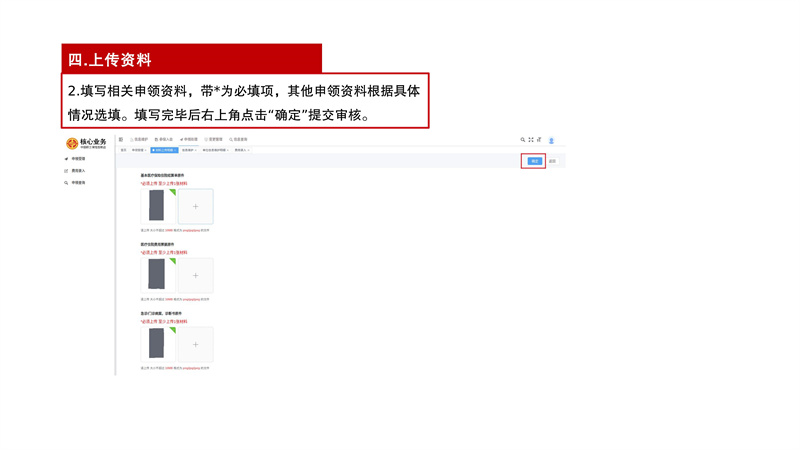800x450 pixels.
Task: Collapse sidebar using the hamburger menu icon
Action: click(x=121, y=139)
